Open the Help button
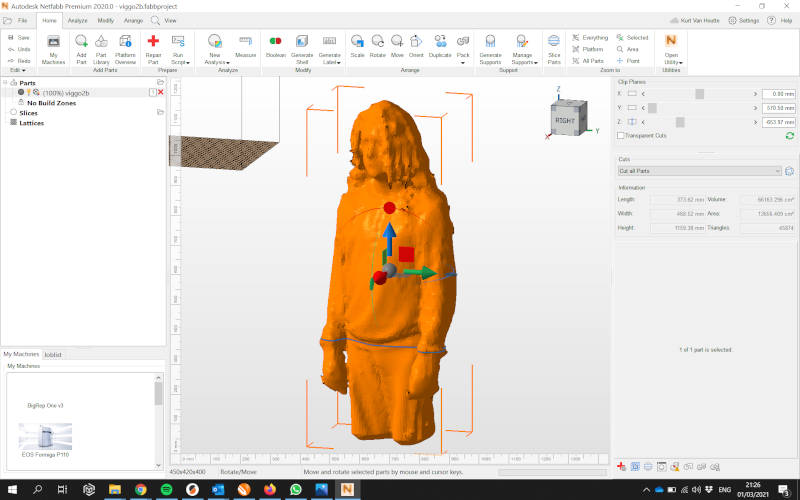Screen dimensions: 800x500 [780, 20]
